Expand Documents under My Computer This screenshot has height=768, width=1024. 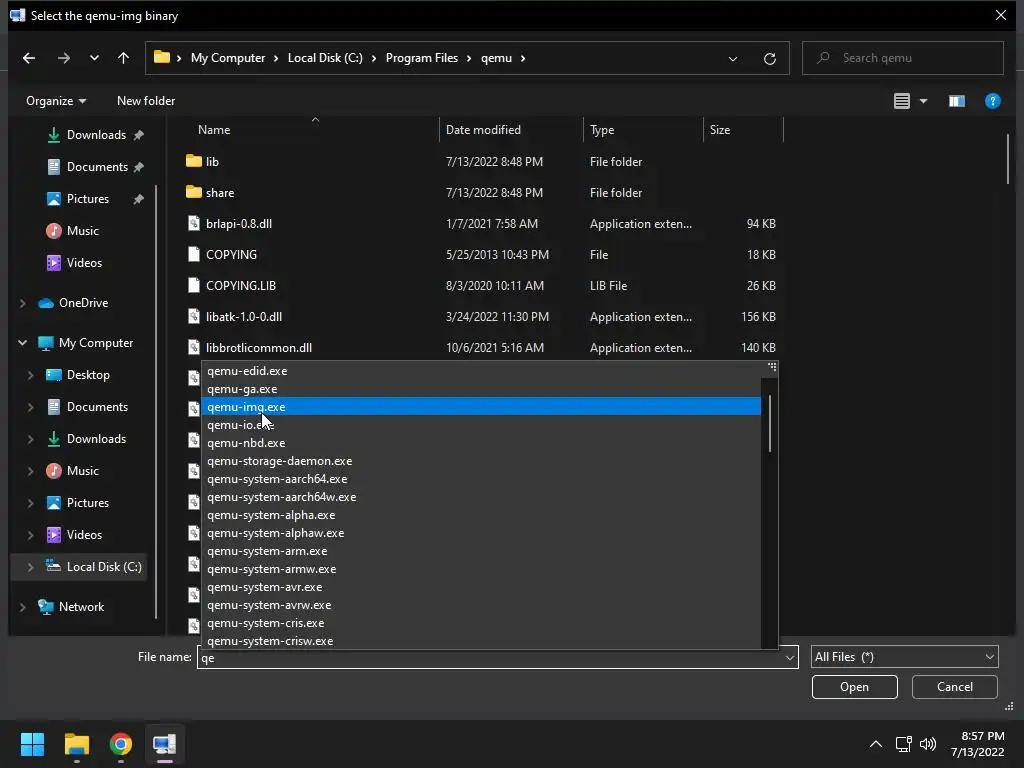coord(31,407)
